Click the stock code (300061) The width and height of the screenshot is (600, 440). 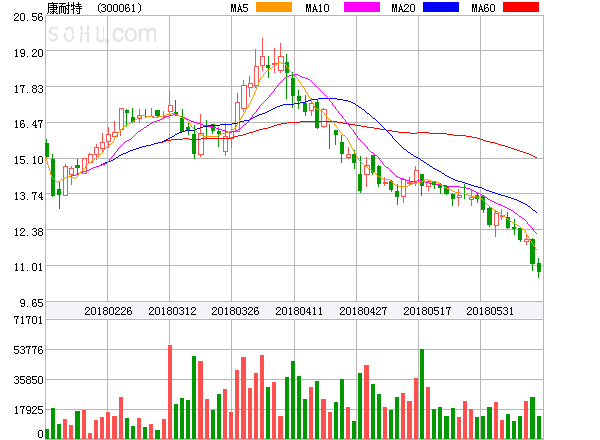point(119,8)
